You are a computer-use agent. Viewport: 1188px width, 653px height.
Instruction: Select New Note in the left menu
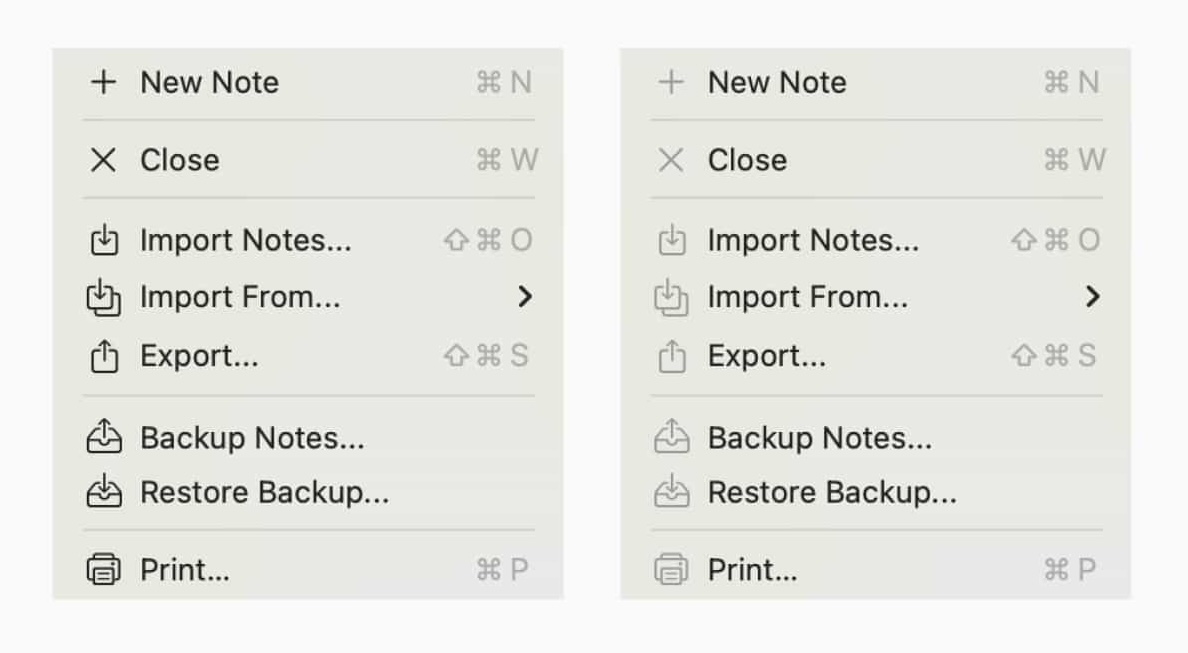click(209, 82)
